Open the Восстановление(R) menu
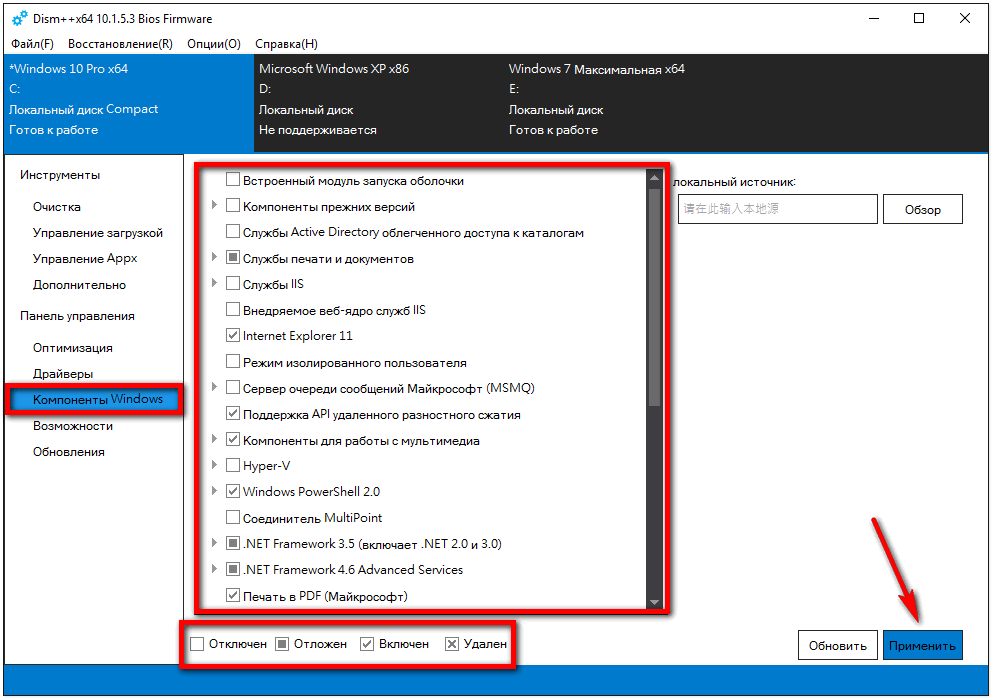Image resolution: width=993 pixels, height=700 pixels. [120, 44]
